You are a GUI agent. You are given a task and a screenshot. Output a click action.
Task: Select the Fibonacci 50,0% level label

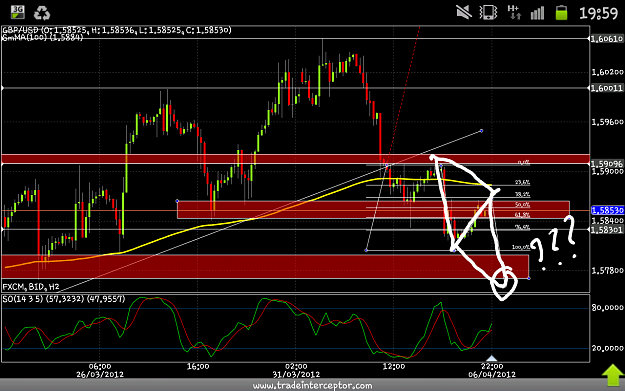pos(522,205)
